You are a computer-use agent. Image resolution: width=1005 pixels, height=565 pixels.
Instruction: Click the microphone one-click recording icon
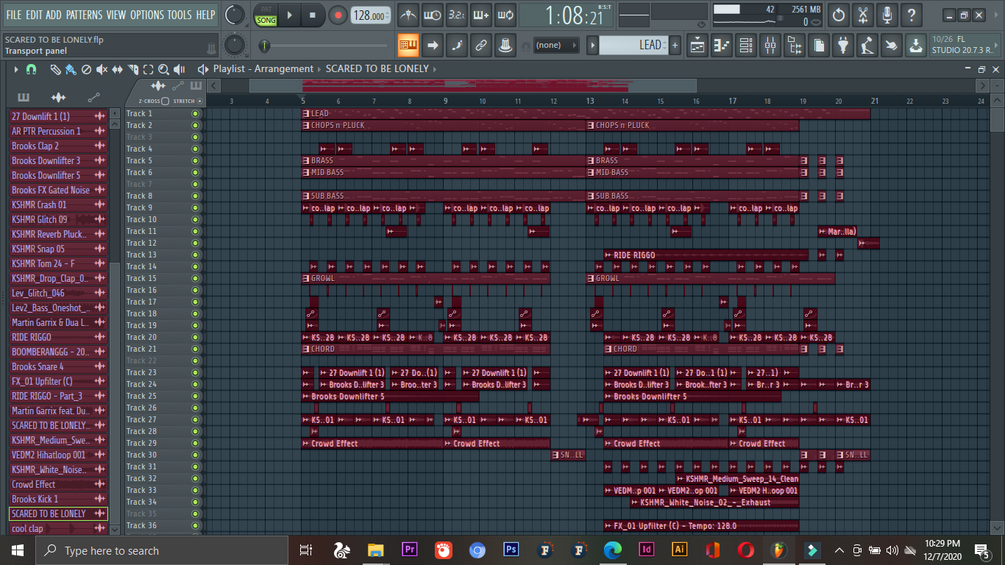(887, 15)
